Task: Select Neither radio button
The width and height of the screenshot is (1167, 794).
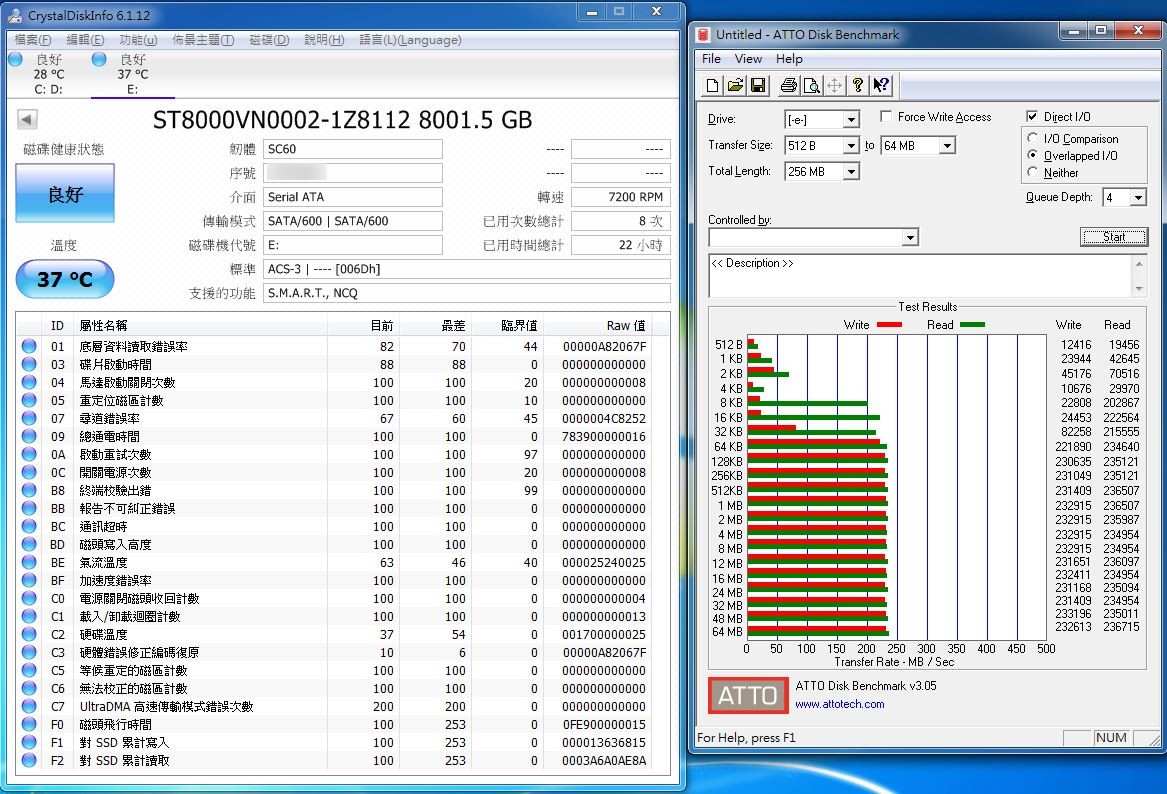Action: pos(1032,172)
